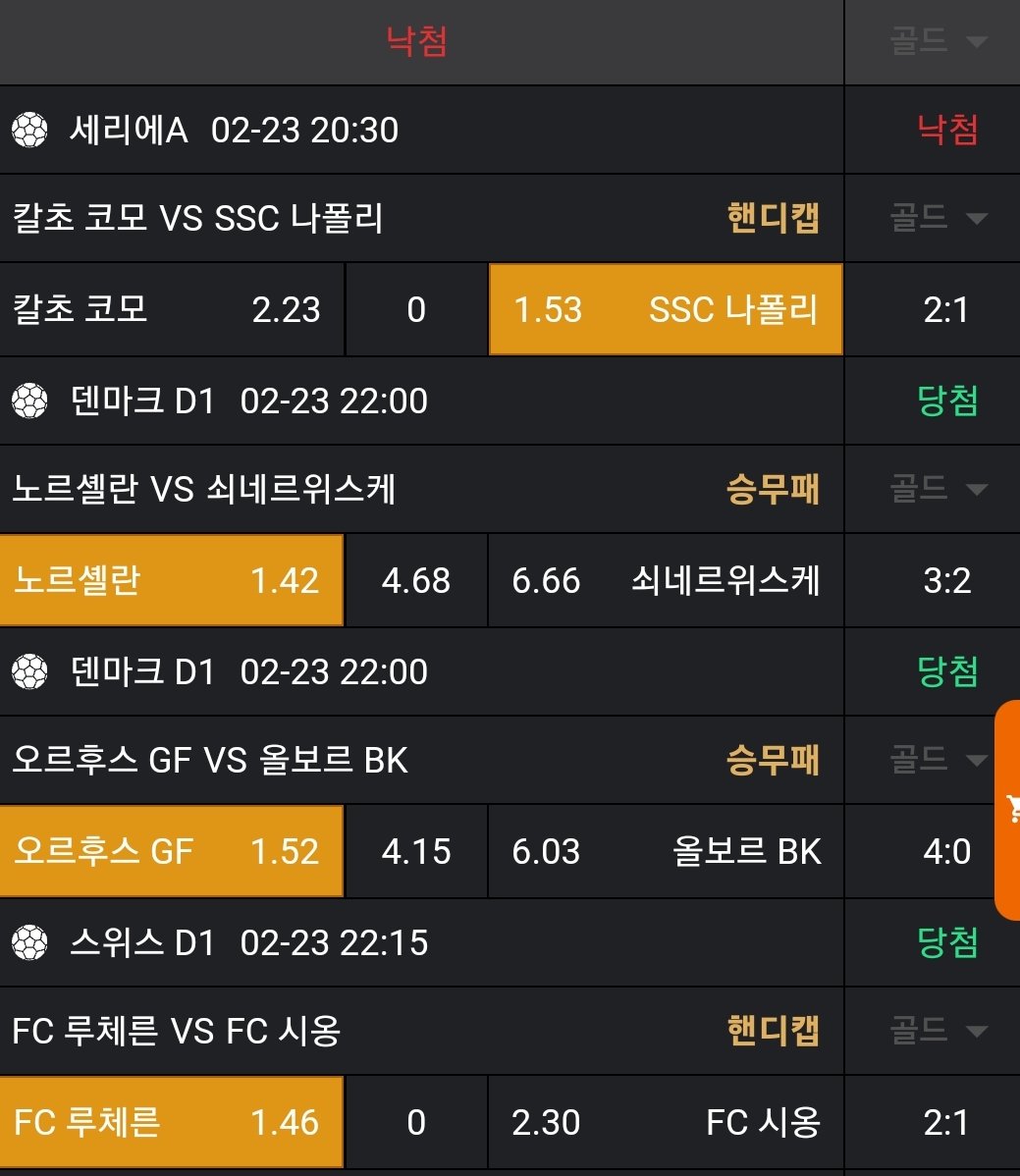Choose 칼초 코모 at odds 2.23
This screenshot has width=1020, height=1176.
coord(171,309)
